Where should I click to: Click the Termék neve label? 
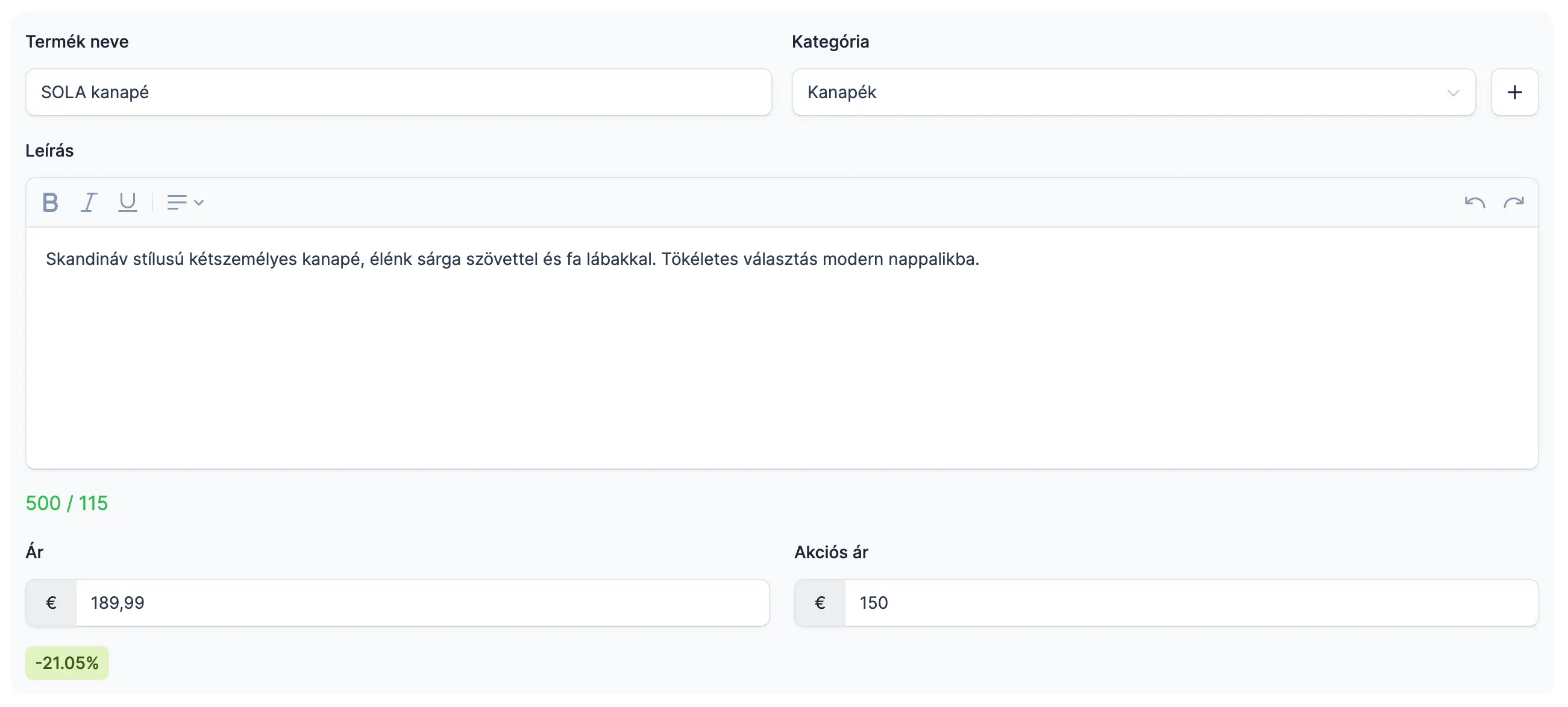77,42
